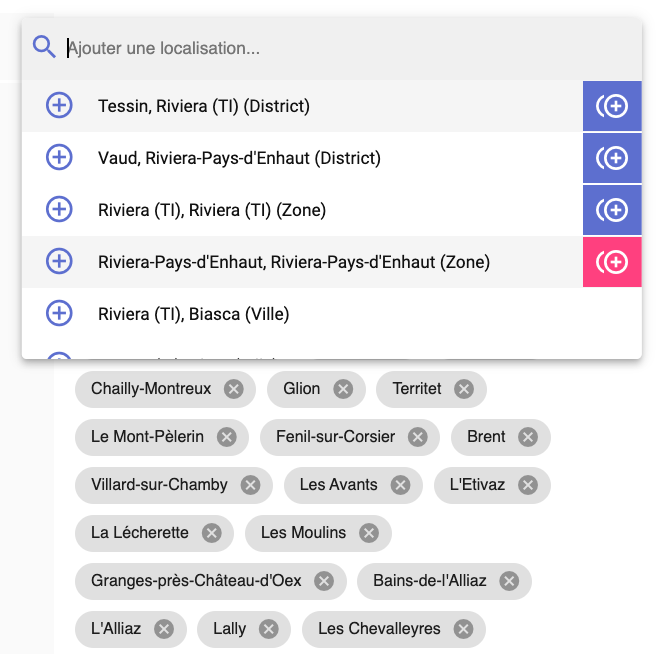The image size is (656, 654).
Task: Add surroundings of Vaud, Riviera-Pays-d'Enhaut District
Action: pyautogui.click(x=612, y=158)
